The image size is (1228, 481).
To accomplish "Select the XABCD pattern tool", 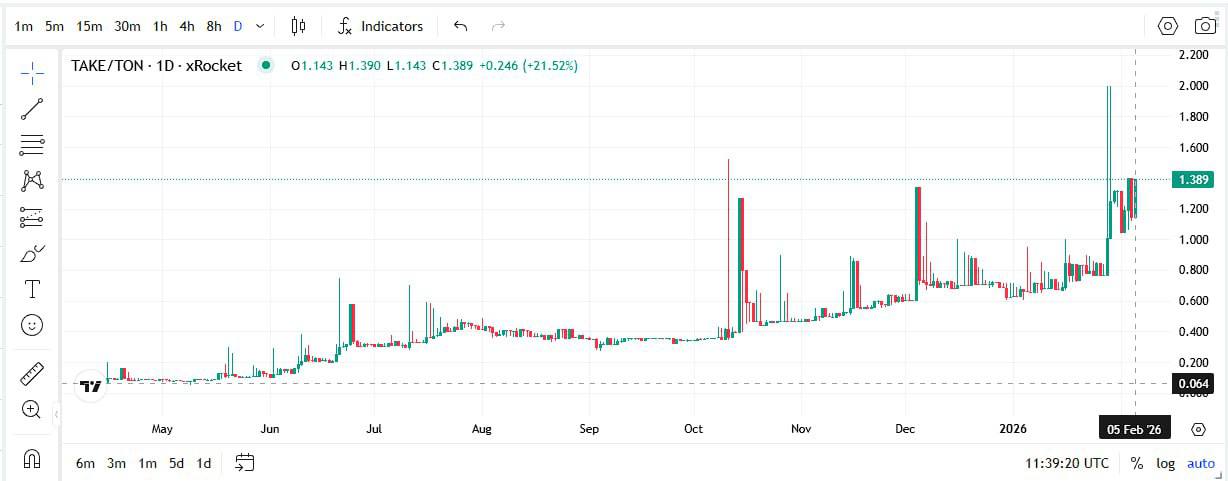I will (32, 181).
